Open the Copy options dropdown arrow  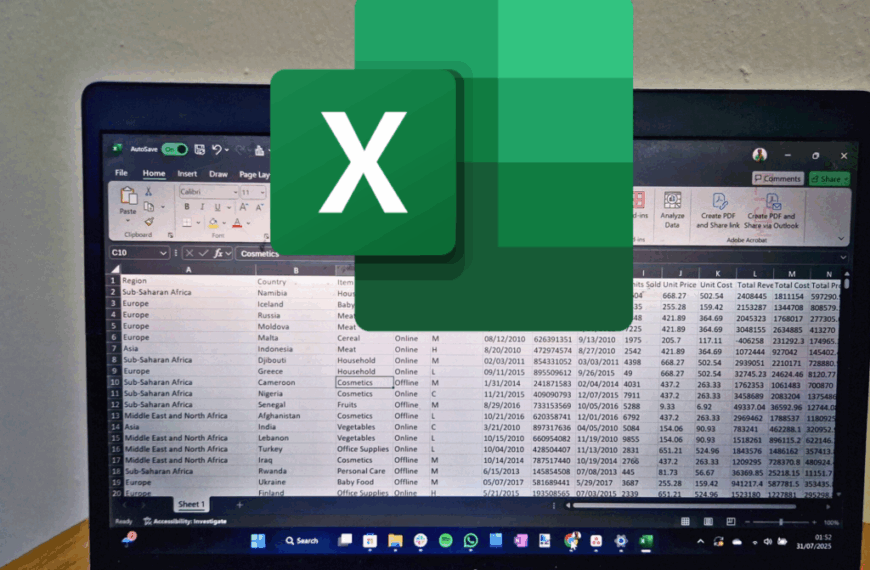[163, 207]
